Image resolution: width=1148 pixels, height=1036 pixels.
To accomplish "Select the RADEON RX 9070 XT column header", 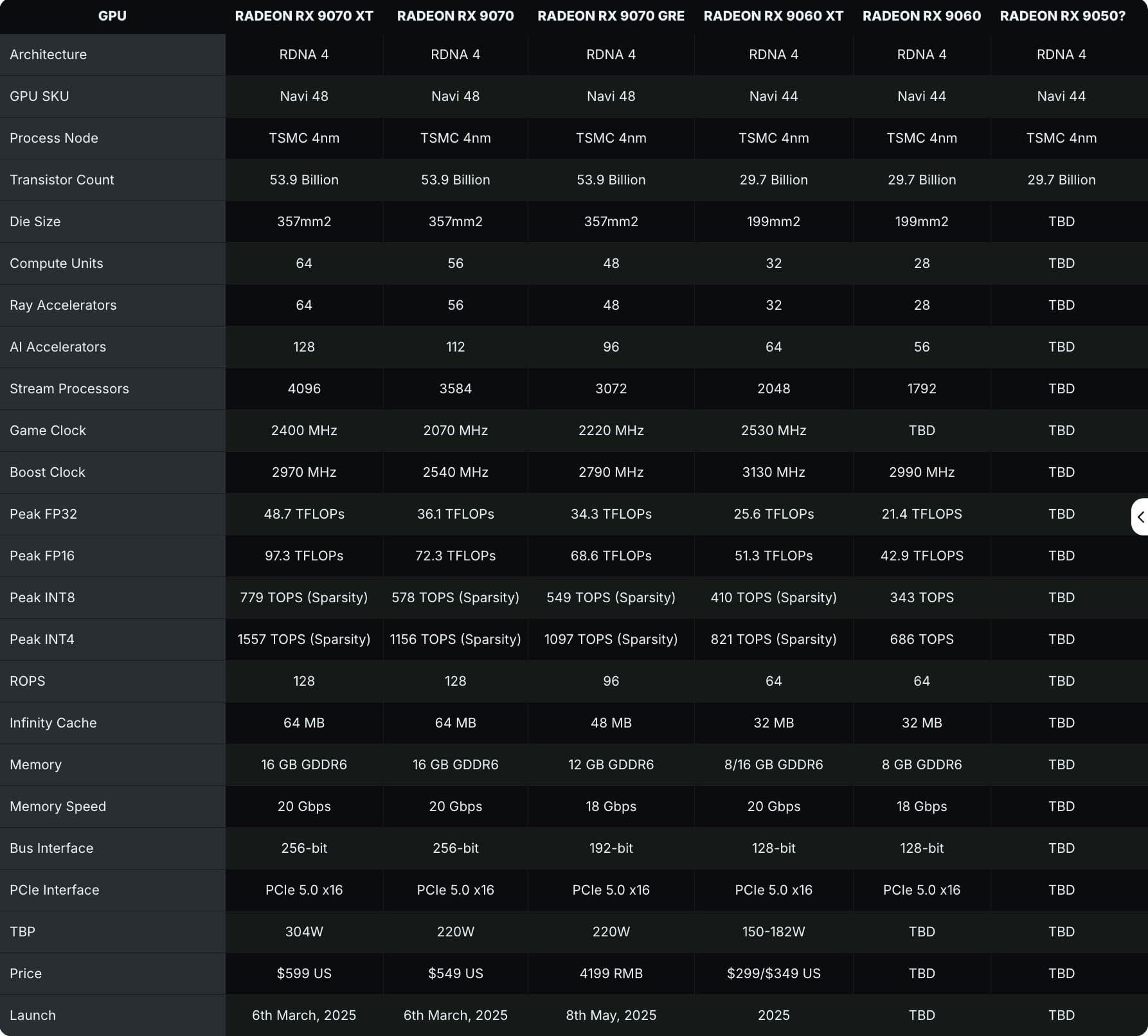I will click(x=304, y=16).
